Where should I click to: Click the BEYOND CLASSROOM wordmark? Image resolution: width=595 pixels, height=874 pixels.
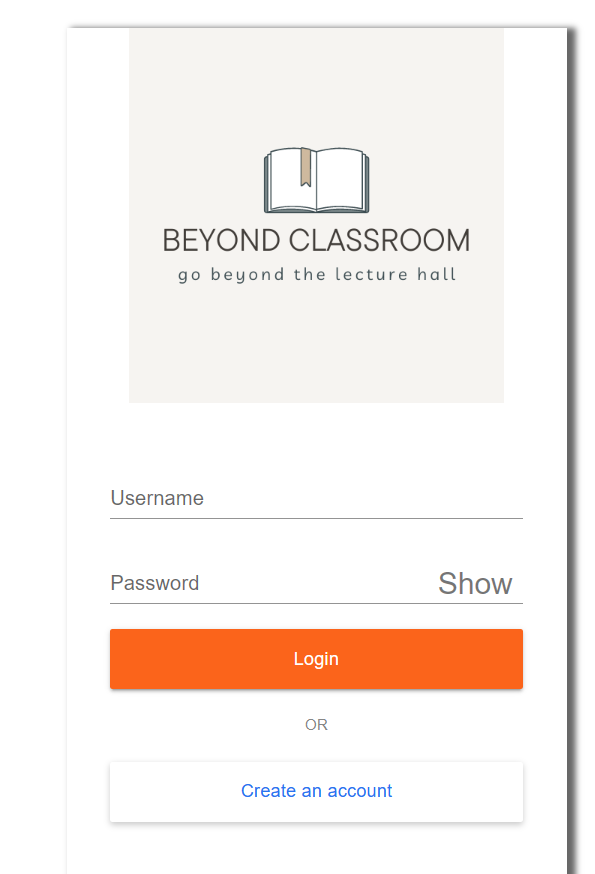coord(316,240)
